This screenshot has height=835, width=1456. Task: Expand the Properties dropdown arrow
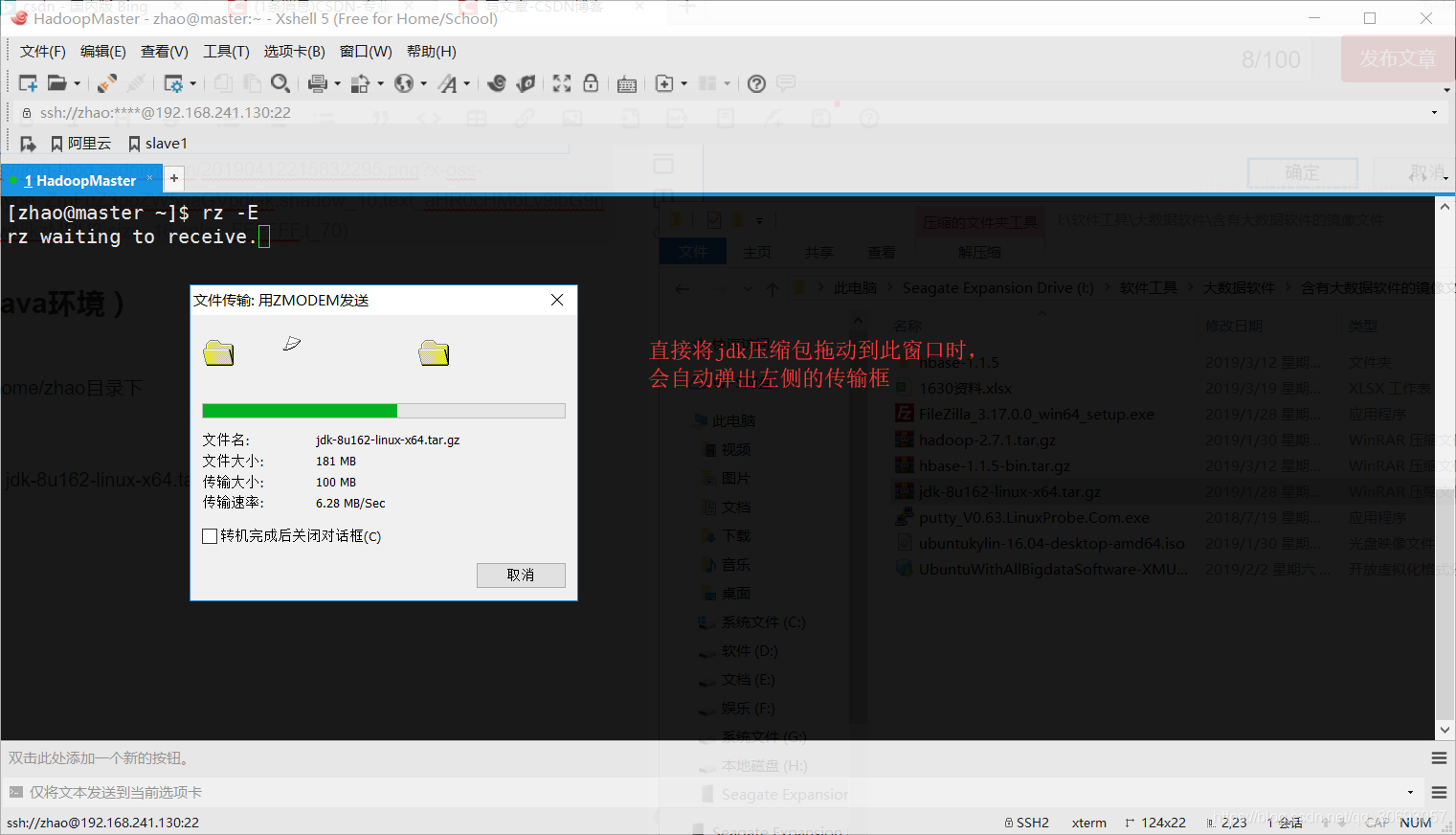click(x=193, y=83)
